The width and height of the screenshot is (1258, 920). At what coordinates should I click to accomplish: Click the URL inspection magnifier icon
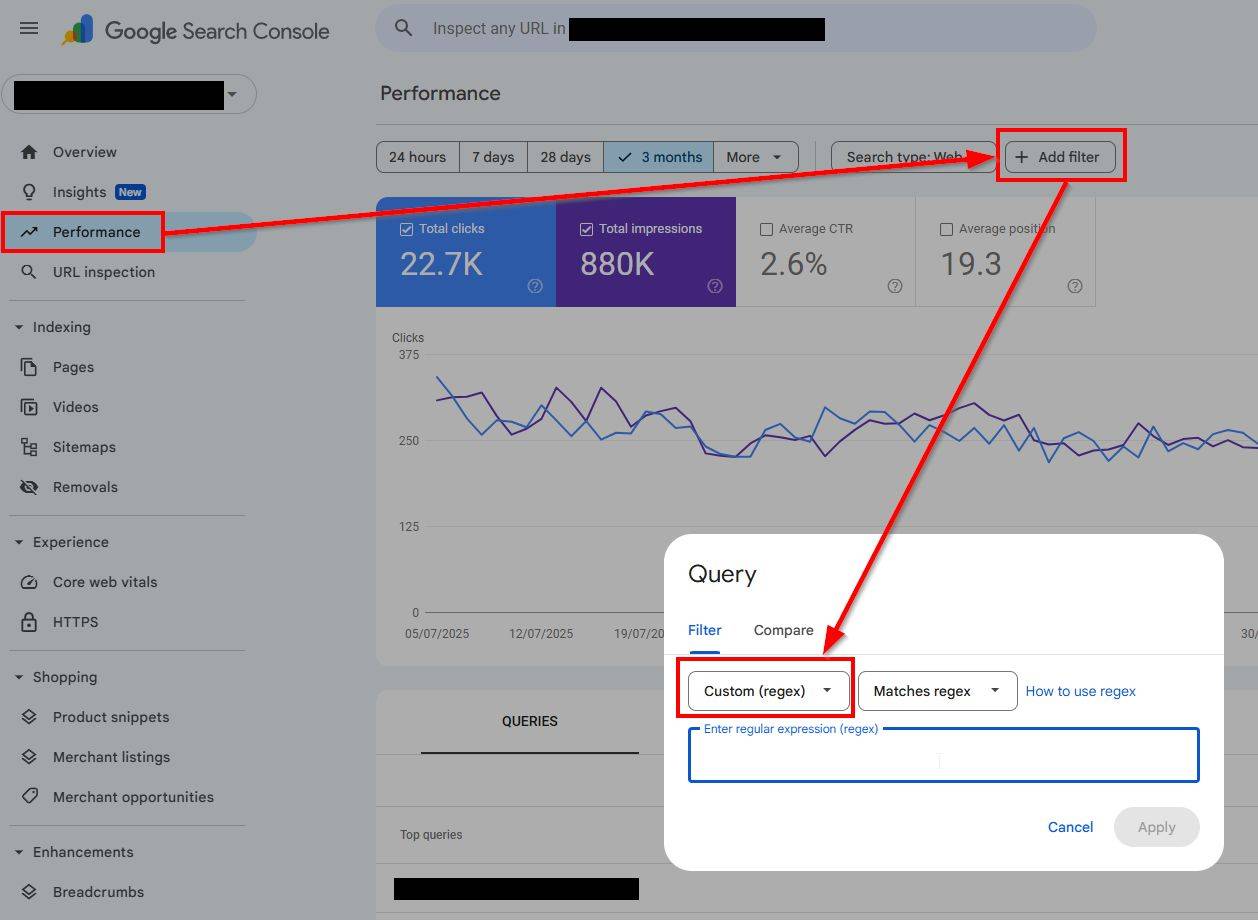click(29, 272)
